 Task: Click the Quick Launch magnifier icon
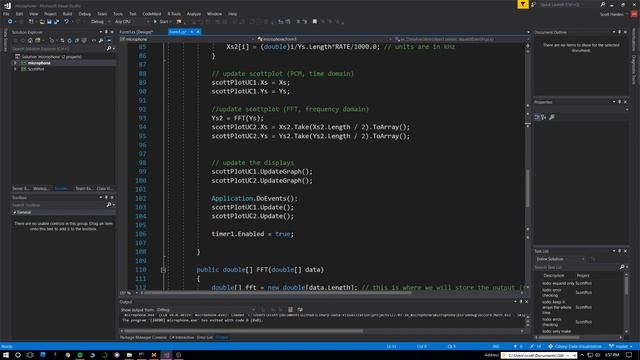click(602, 4)
